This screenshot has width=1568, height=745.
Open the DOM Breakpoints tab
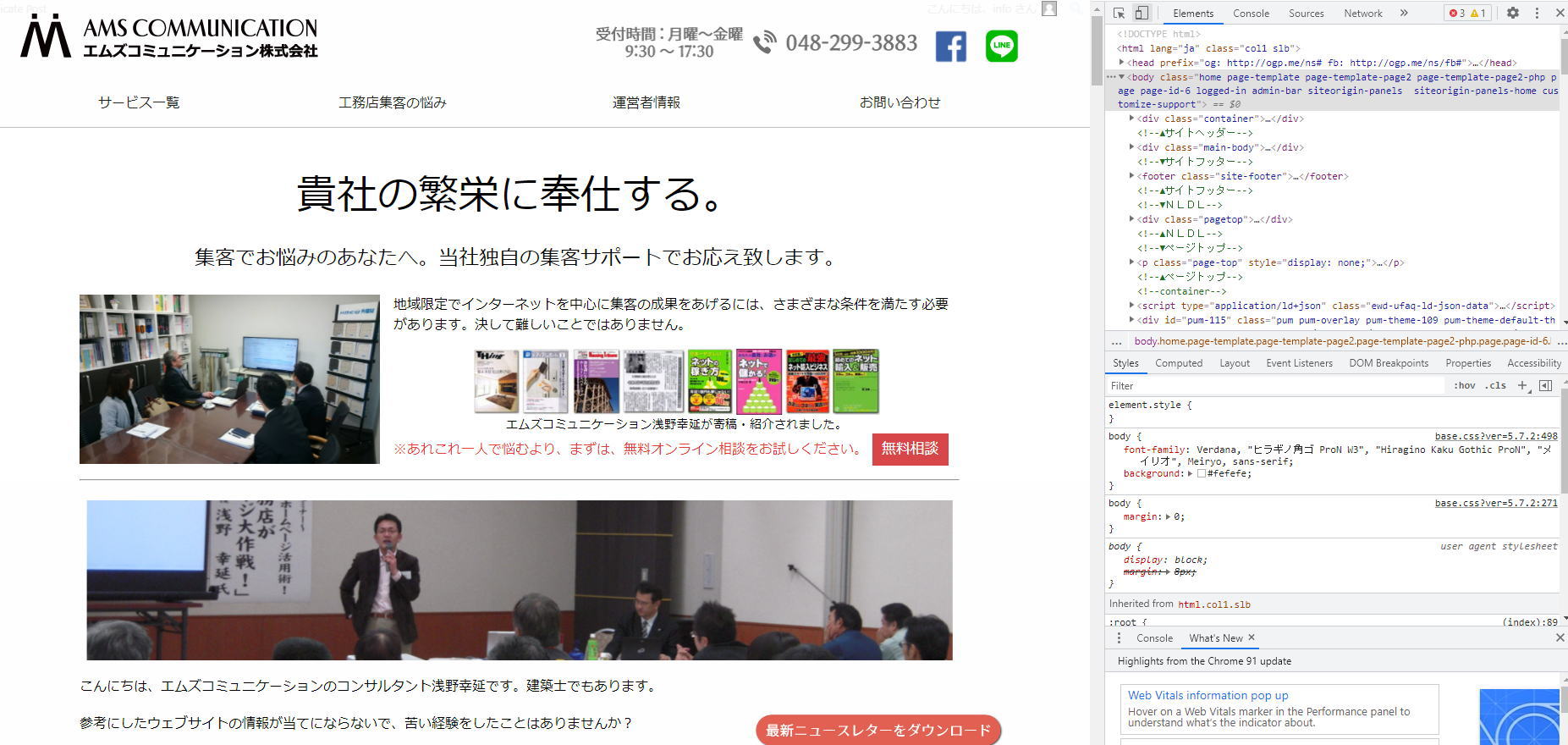click(x=1389, y=363)
